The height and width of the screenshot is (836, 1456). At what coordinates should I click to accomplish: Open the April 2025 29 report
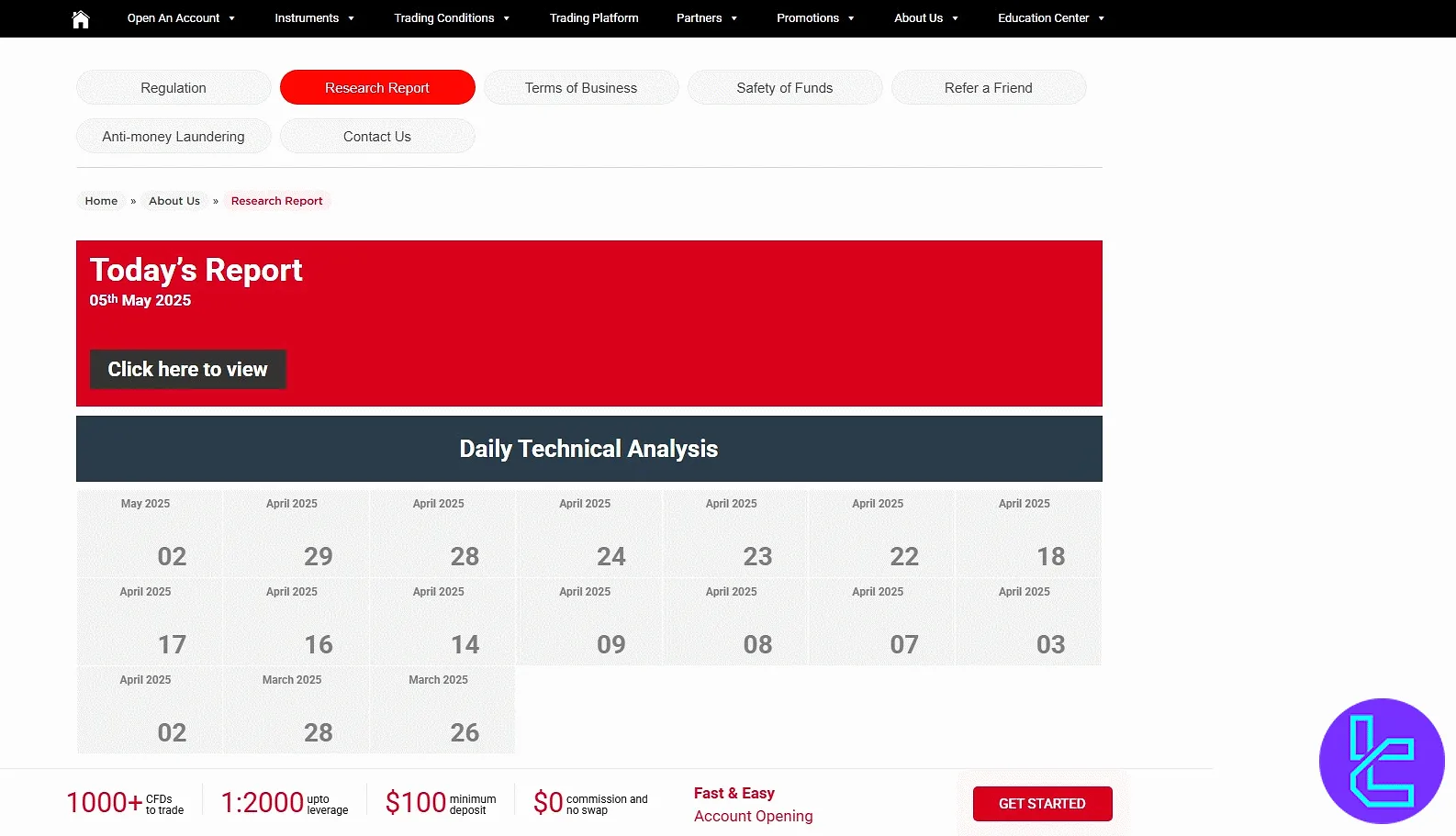[296, 533]
